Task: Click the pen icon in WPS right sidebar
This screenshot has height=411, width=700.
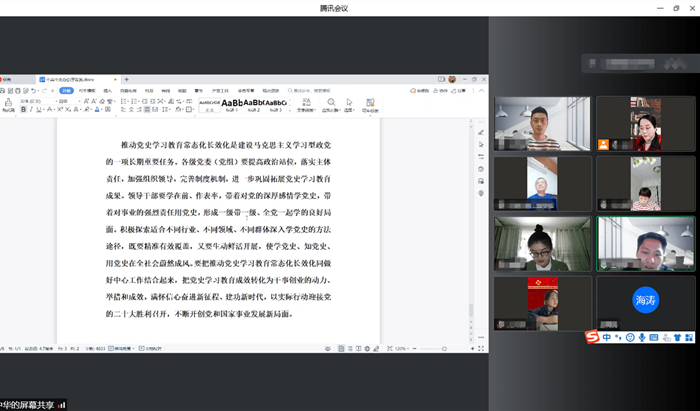Action: pos(481,133)
